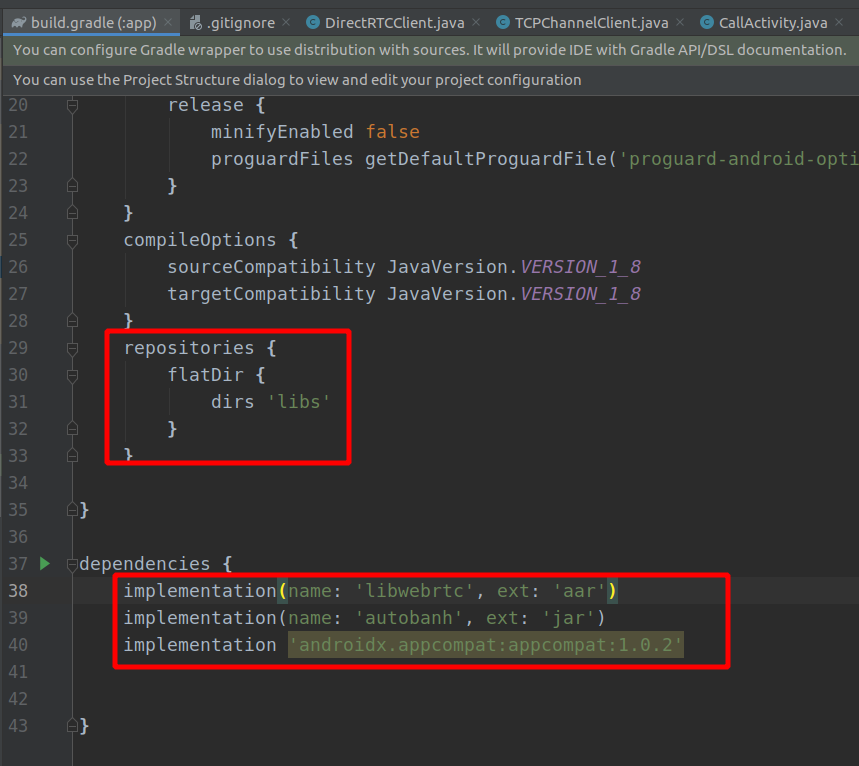Collapse the repositories block at line 29

[72, 348]
